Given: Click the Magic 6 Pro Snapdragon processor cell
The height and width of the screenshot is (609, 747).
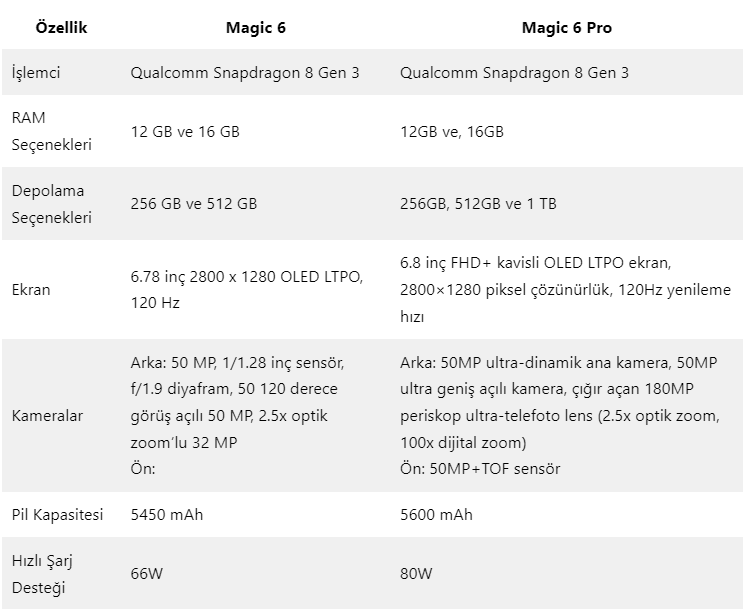Looking at the screenshot, I should [x=514, y=73].
